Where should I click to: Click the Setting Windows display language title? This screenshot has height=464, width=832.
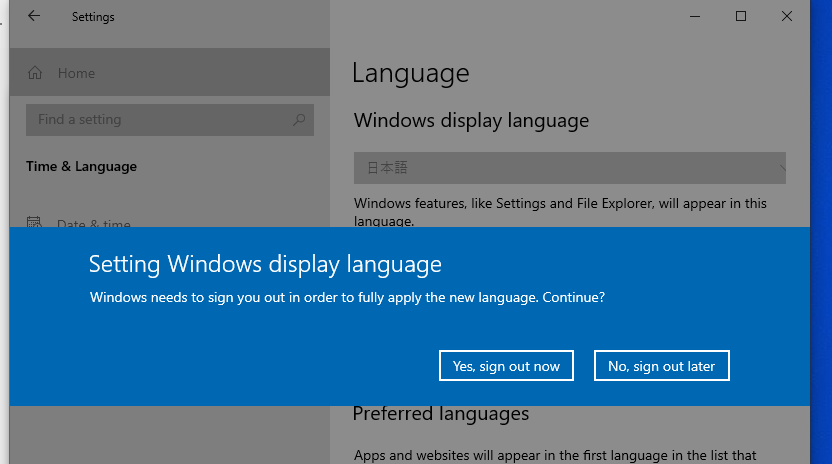click(x=265, y=264)
